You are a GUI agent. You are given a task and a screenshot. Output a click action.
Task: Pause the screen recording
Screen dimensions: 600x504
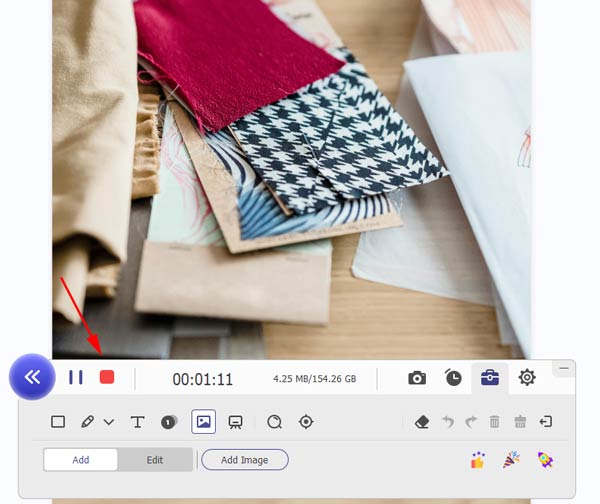point(76,378)
